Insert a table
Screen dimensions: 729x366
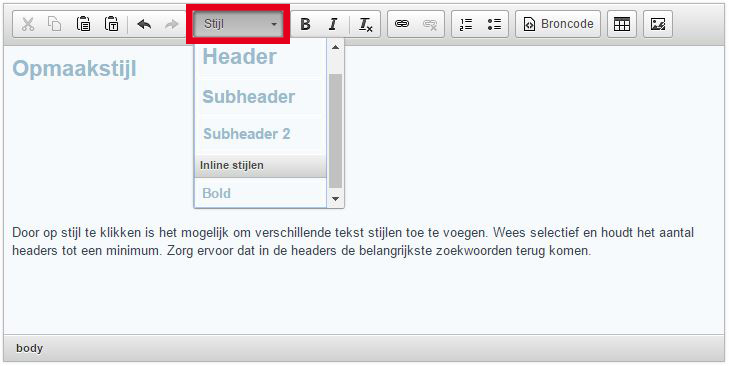[x=622, y=24]
